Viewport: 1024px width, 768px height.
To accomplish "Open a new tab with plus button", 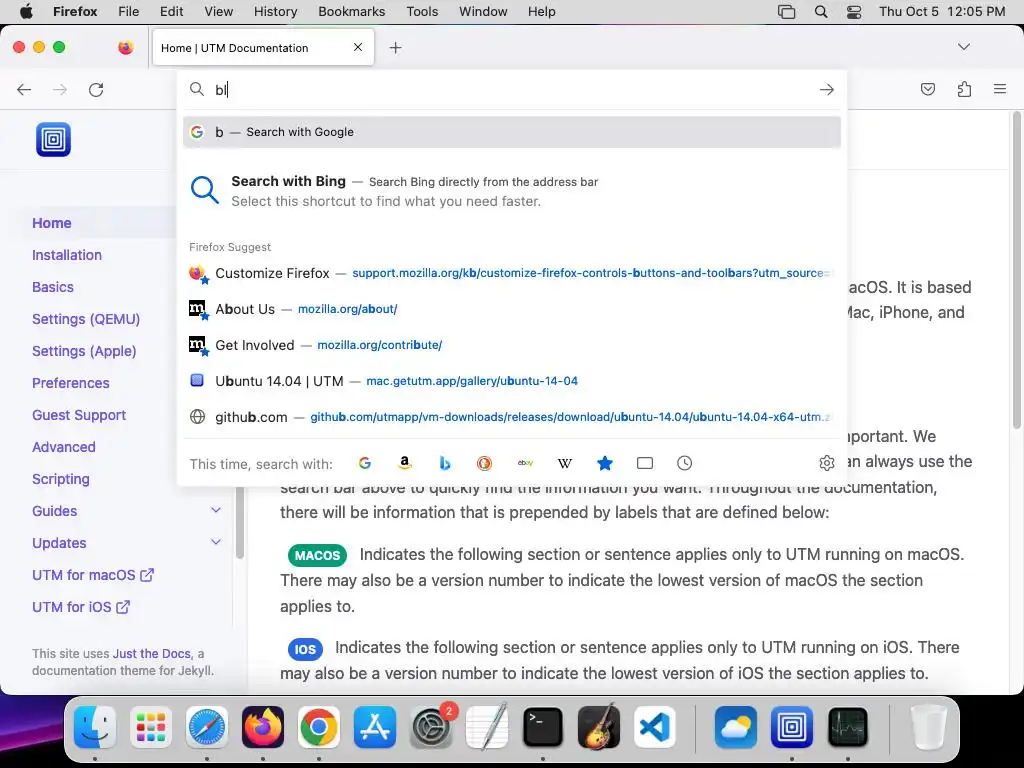I will (x=395, y=48).
